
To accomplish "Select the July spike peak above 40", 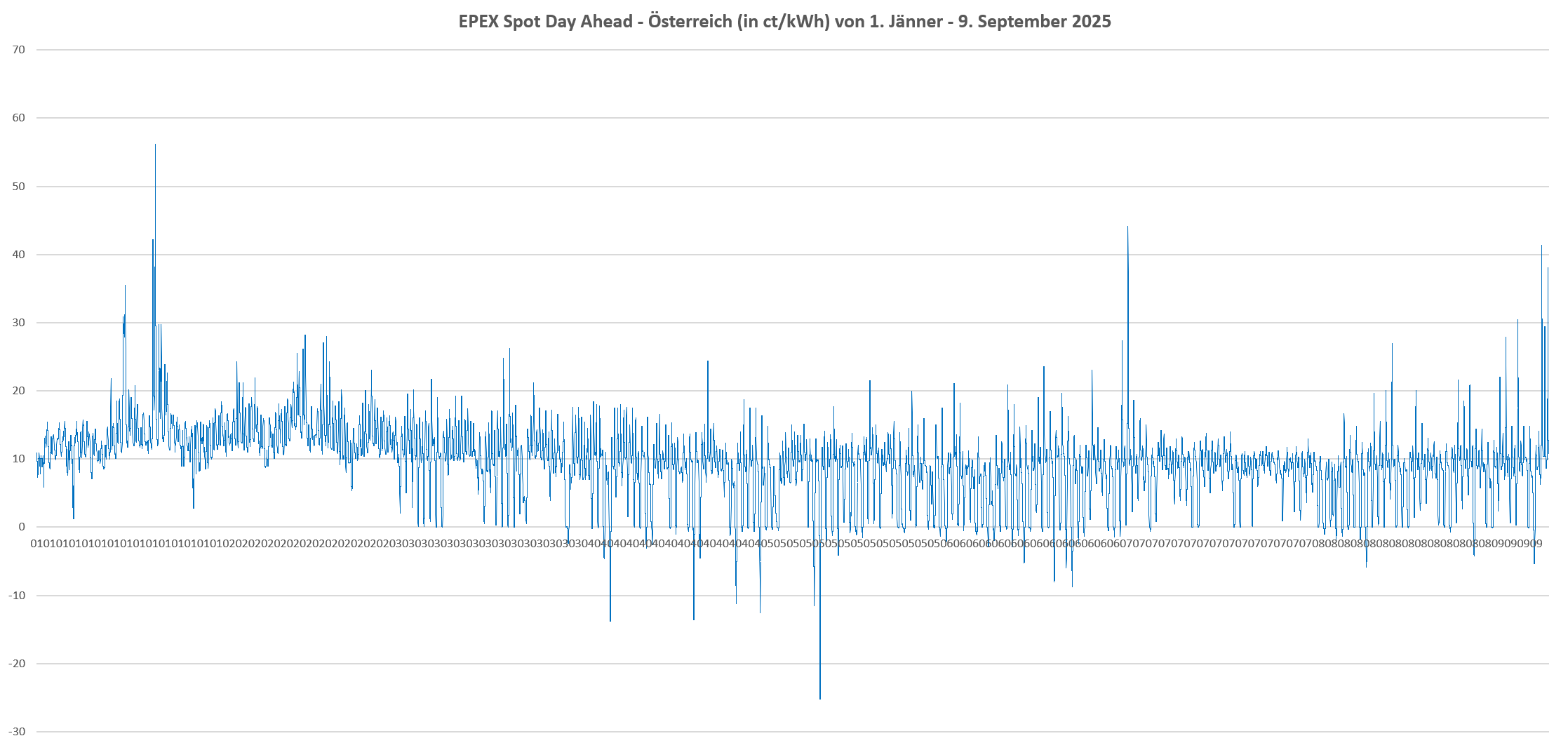I will [x=1127, y=227].
